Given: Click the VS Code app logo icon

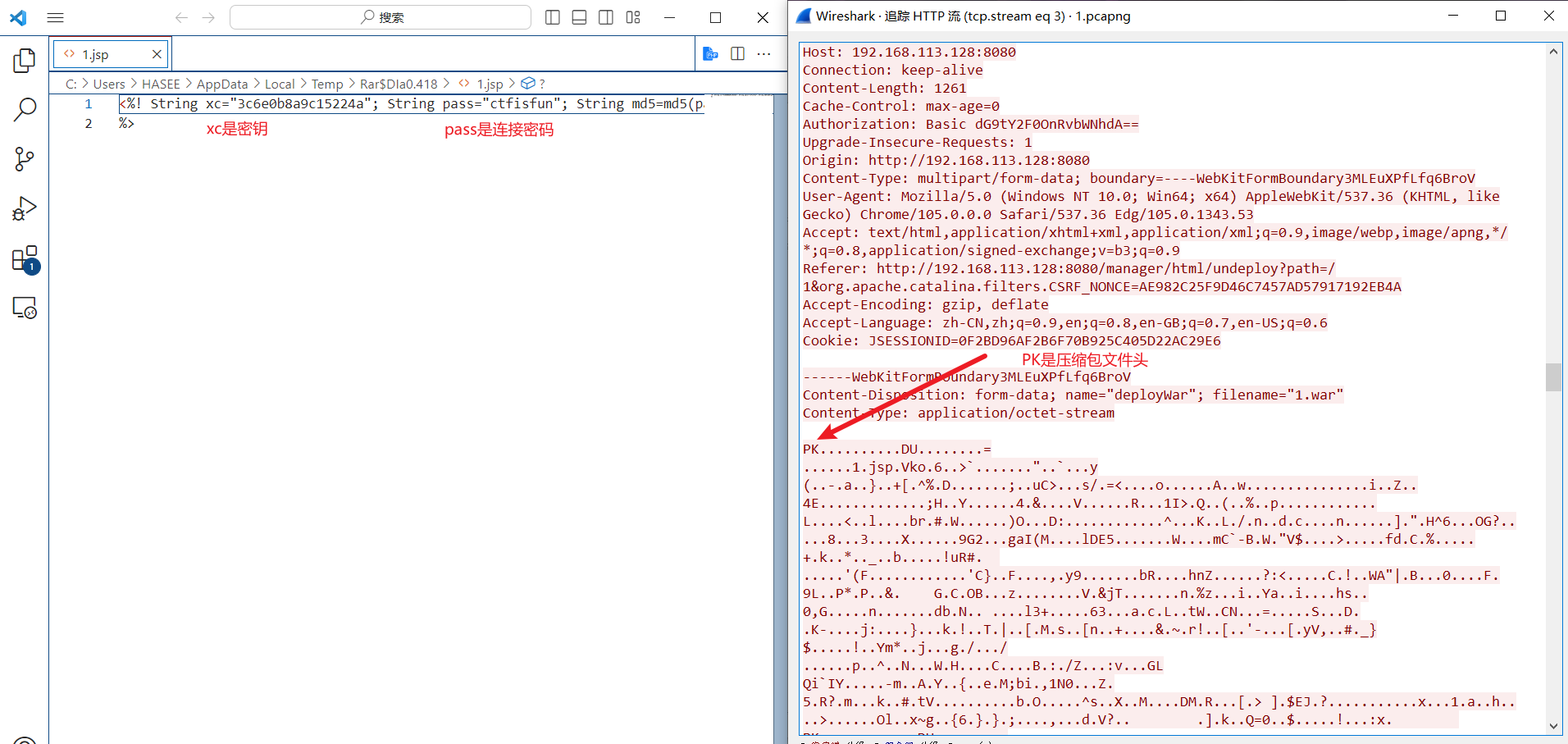Looking at the screenshot, I should pos(18,17).
